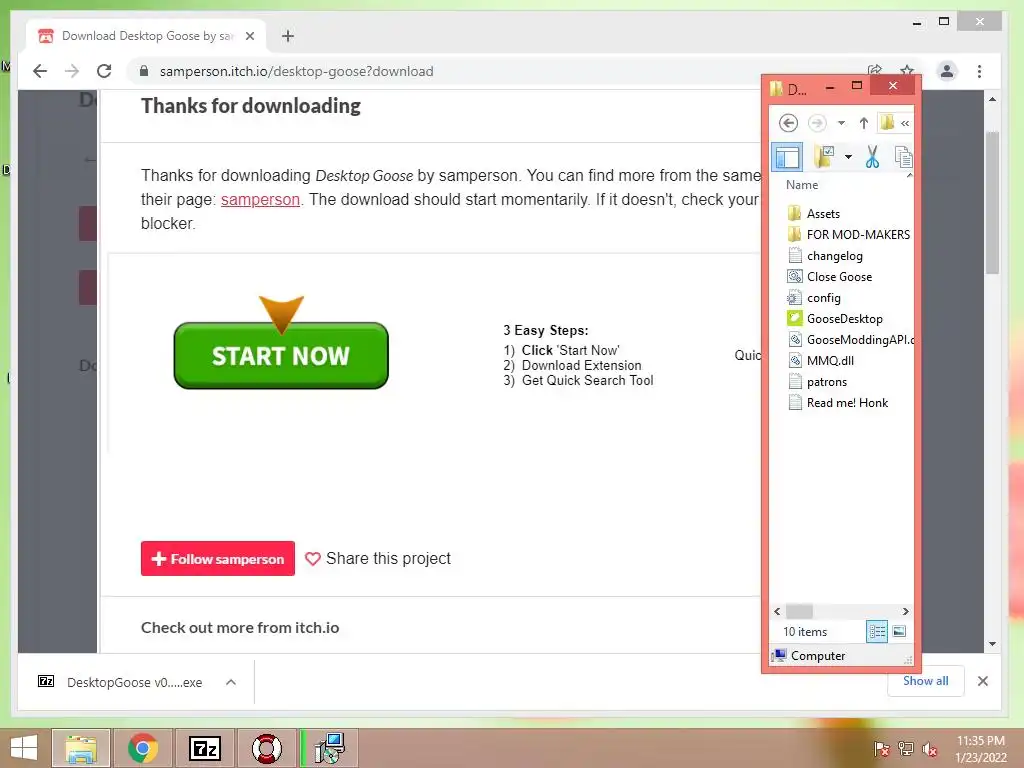
Task: Go back in the Explorer window
Action: coord(788,123)
